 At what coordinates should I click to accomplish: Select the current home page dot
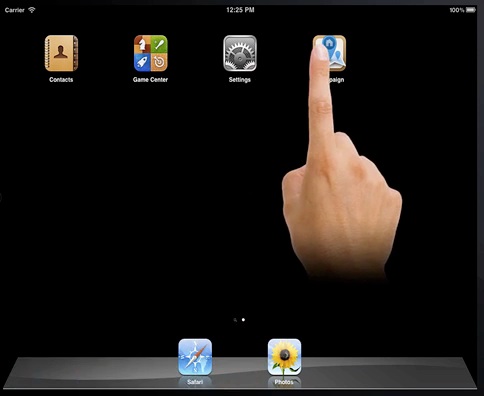point(243,320)
